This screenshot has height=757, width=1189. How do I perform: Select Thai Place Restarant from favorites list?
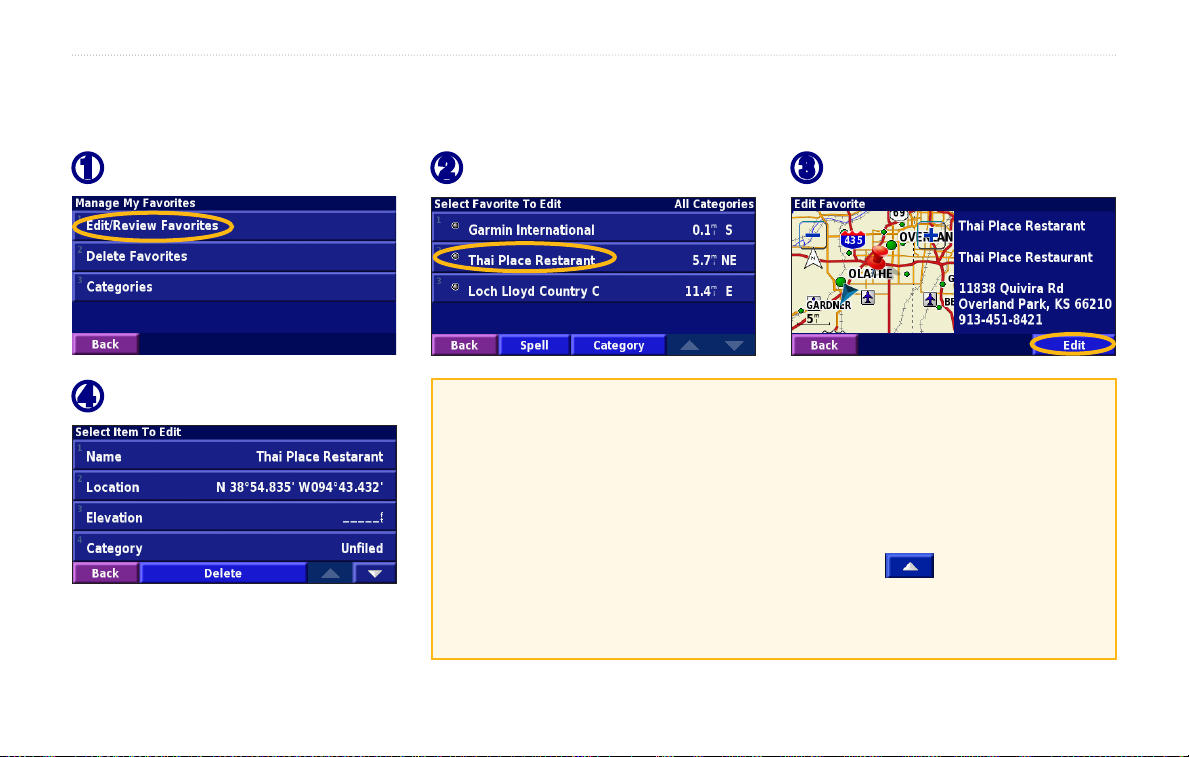tap(593, 259)
